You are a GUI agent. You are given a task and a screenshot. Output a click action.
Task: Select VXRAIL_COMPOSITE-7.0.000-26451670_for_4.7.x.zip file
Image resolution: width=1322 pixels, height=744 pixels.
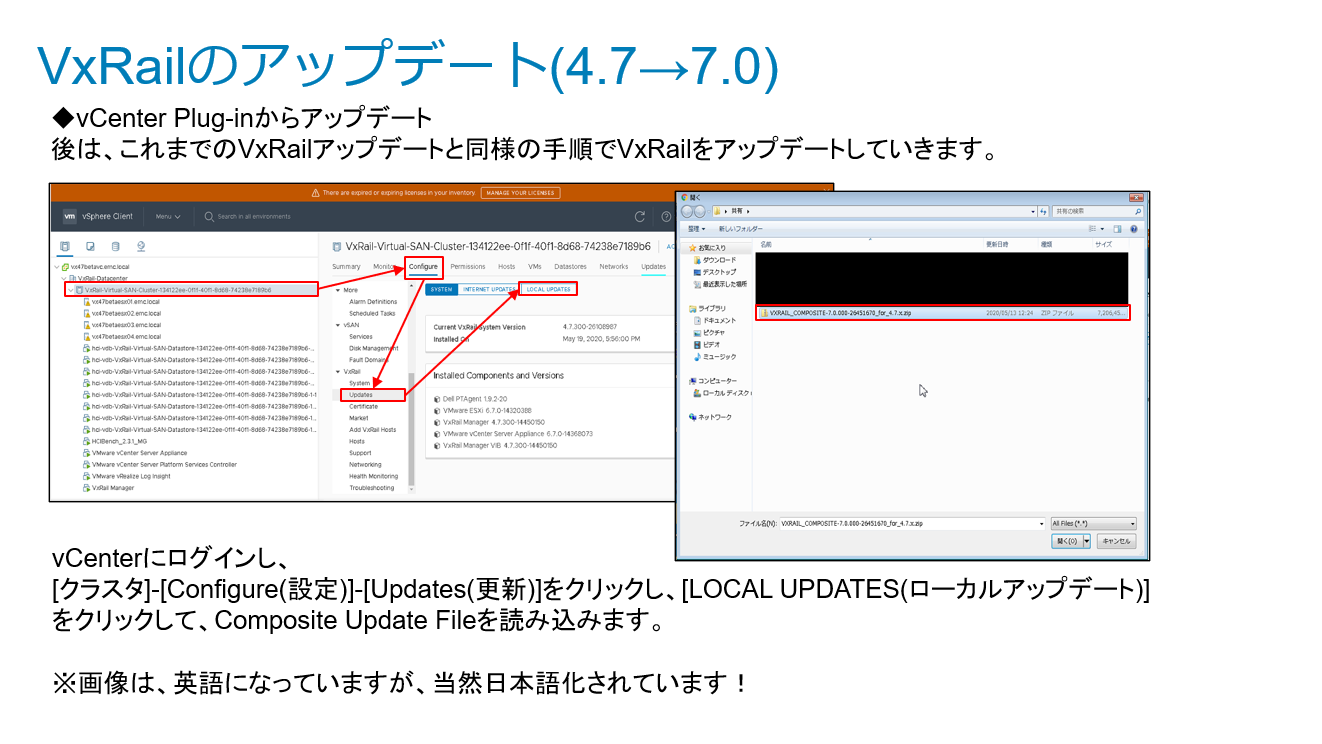click(943, 313)
